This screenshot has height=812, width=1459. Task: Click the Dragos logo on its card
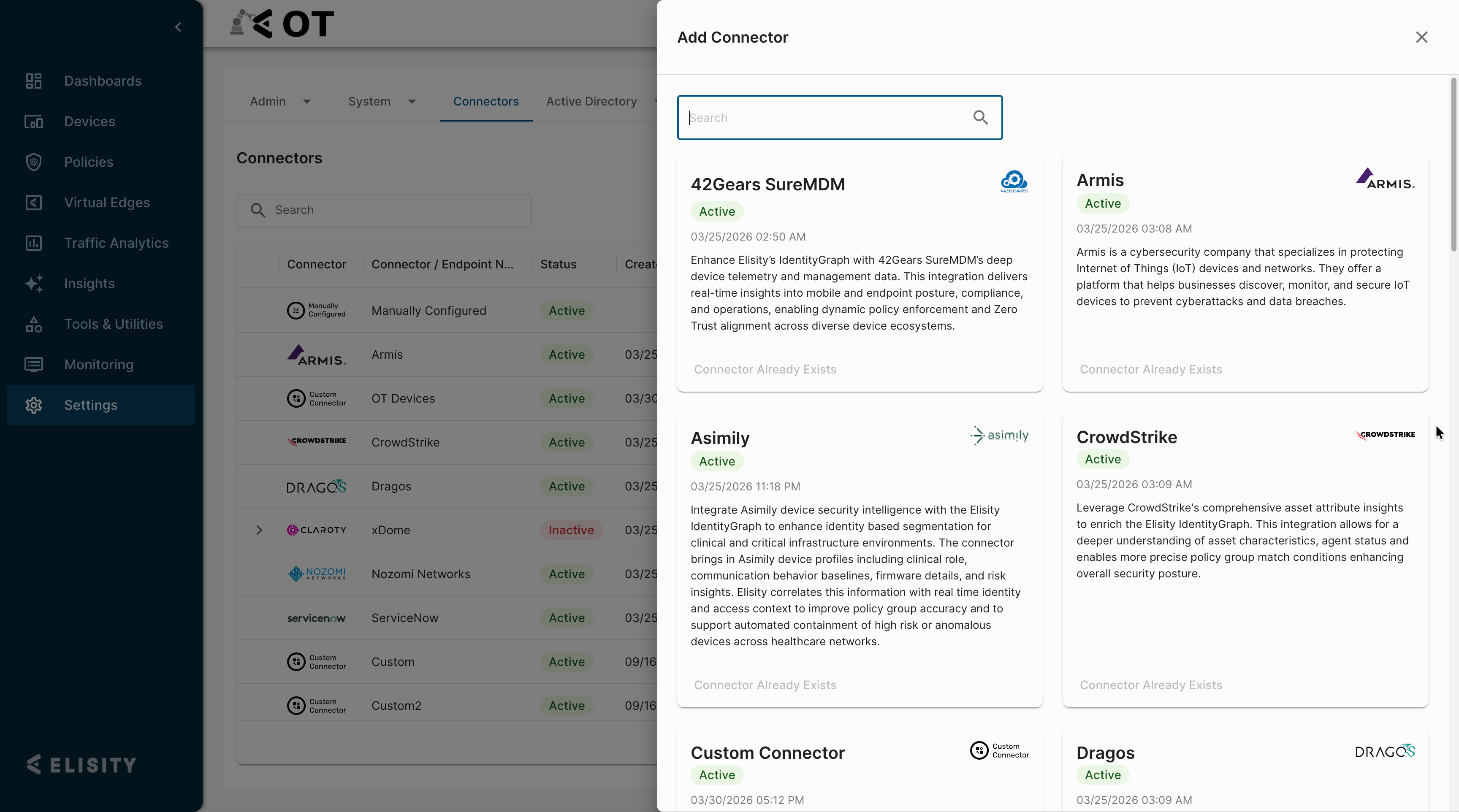coord(1386,751)
